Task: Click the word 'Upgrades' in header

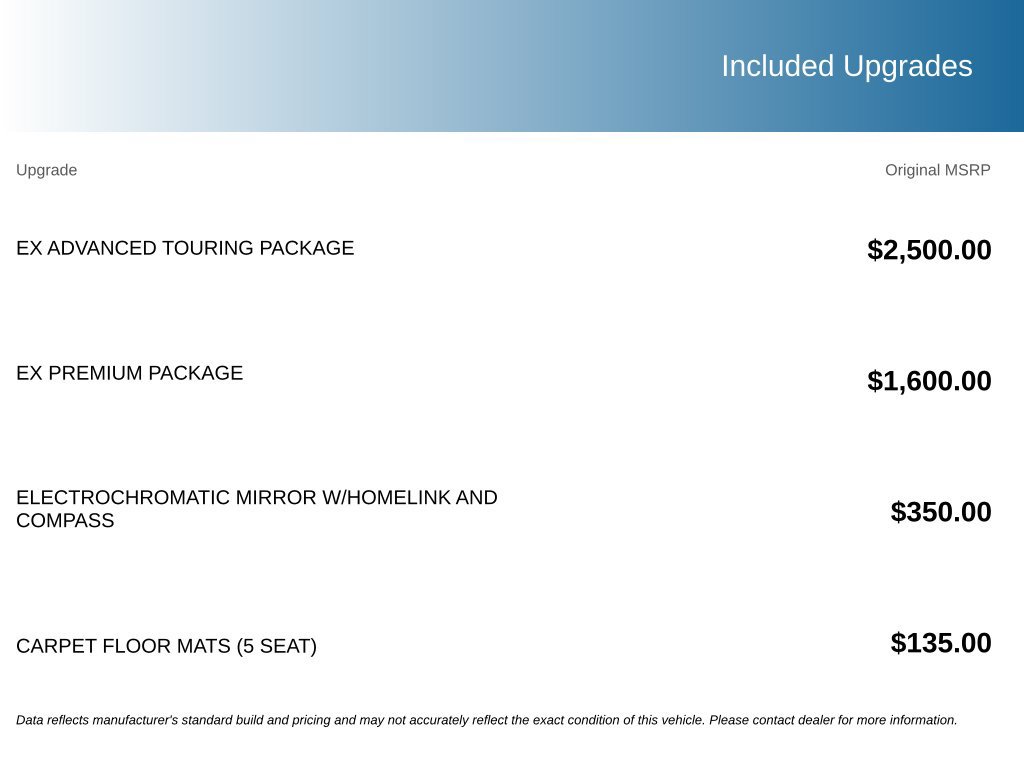Action: pos(908,67)
